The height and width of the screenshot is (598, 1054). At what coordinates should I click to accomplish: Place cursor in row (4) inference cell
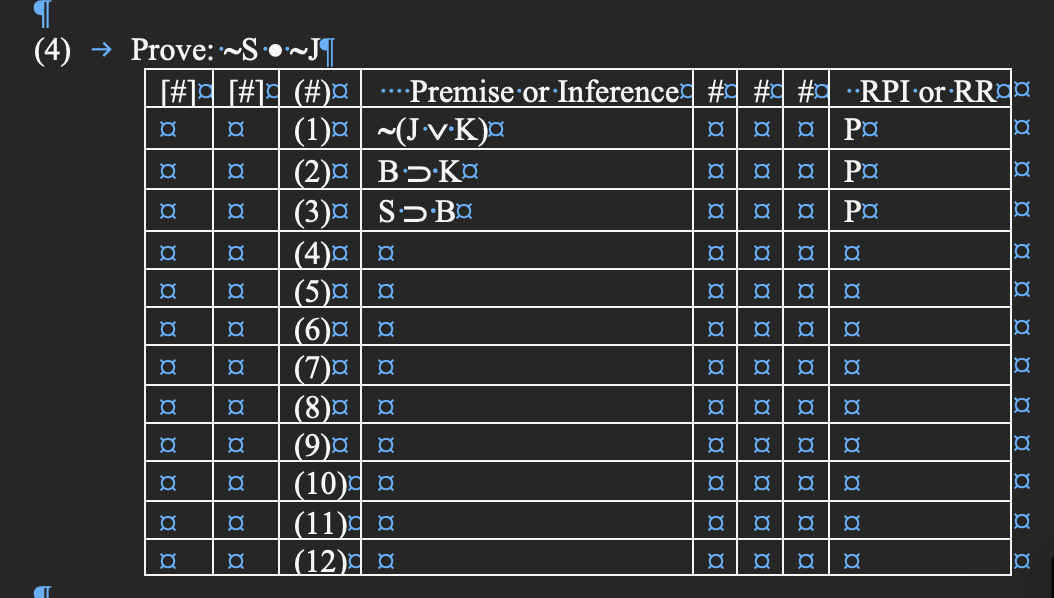coord(527,251)
